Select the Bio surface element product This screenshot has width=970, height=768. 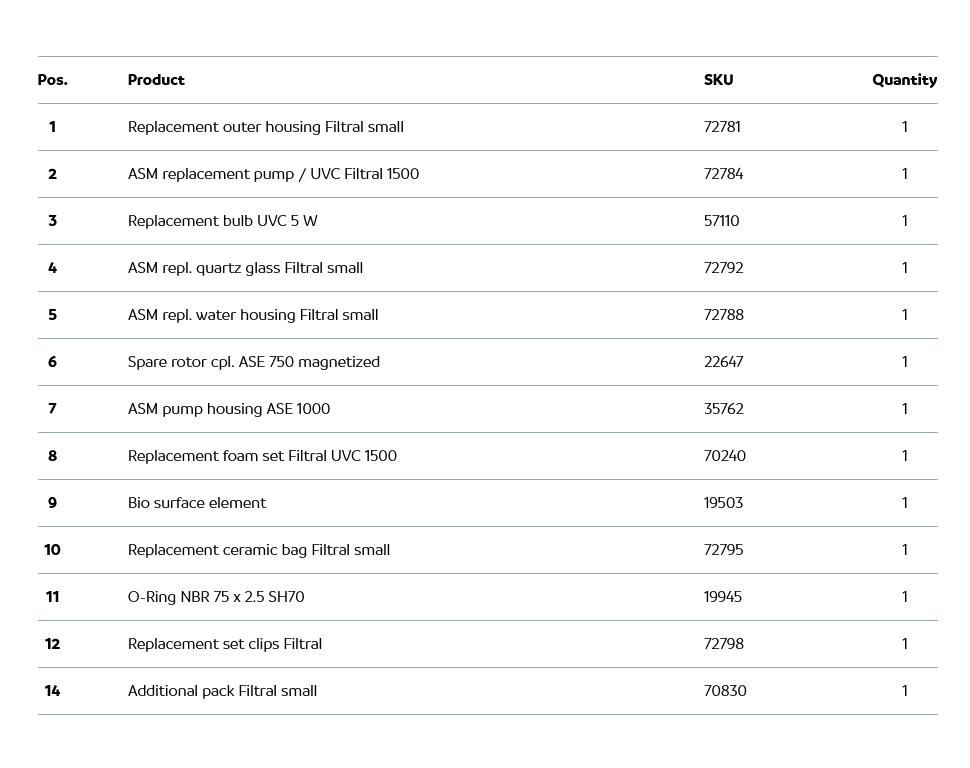pyautogui.click(x=197, y=503)
